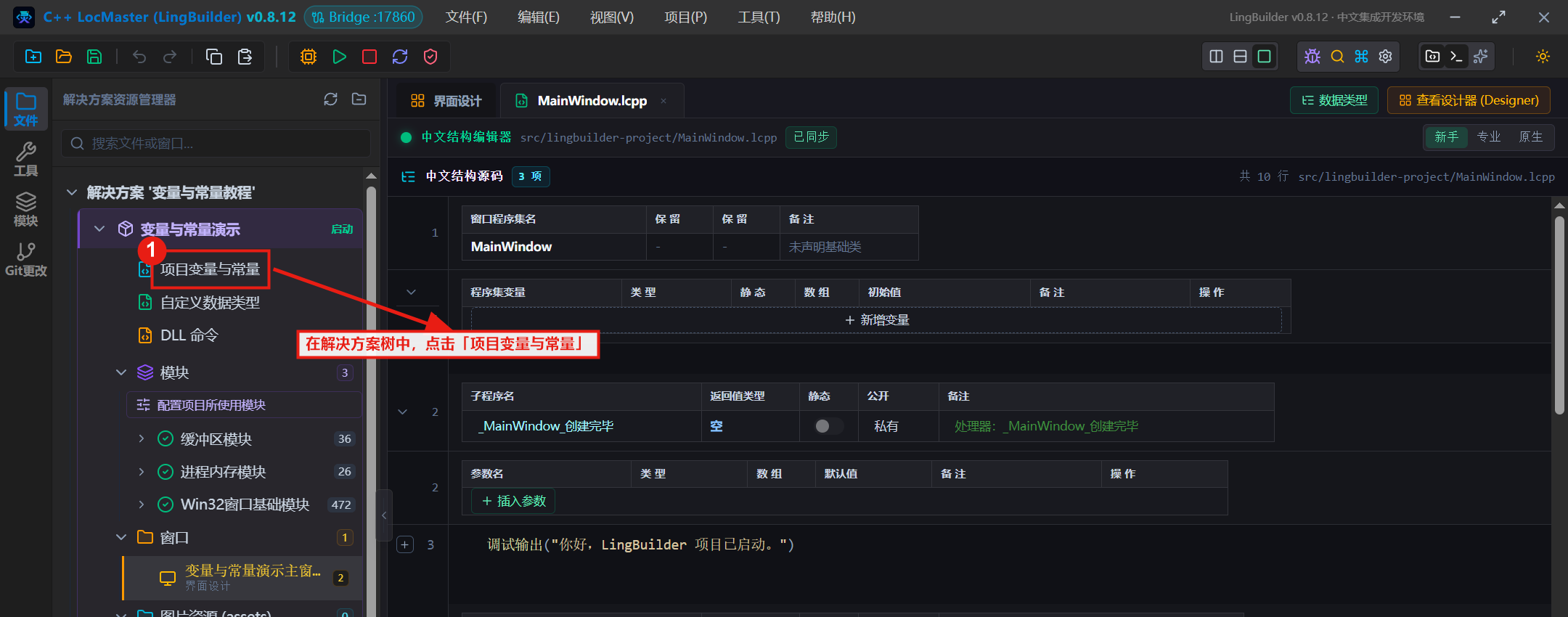1568x617 pixels.
Task: Click the red shield check icon
Action: point(430,57)
